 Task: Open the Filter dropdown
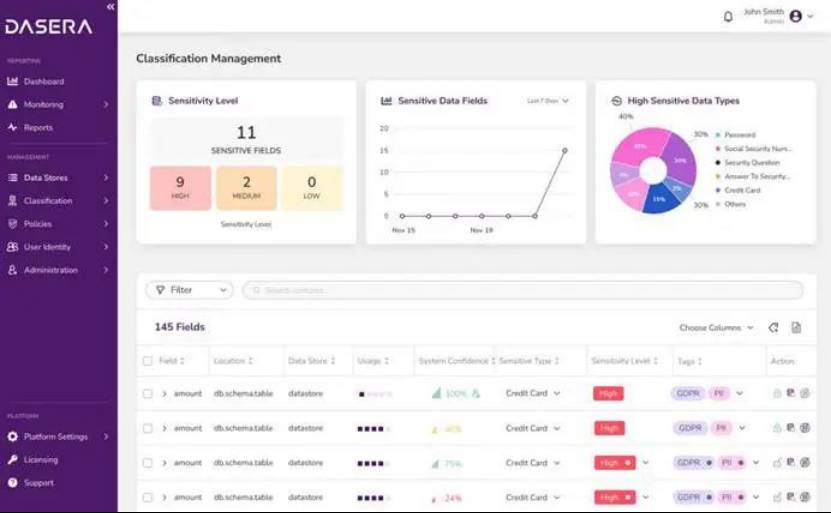189,290
